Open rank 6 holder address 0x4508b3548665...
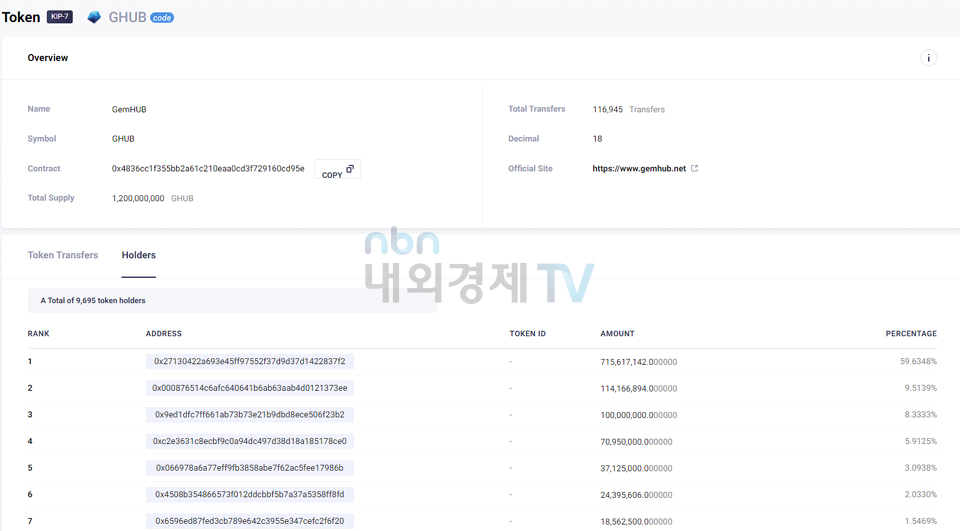 (250, 494)
